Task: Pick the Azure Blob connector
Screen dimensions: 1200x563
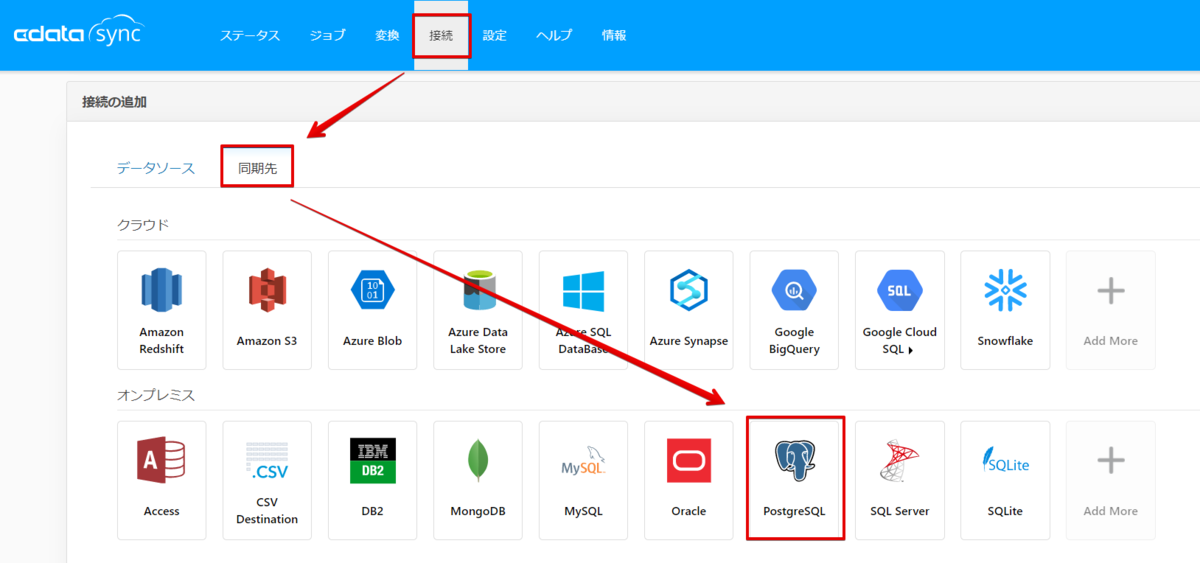Action: pos(372,310)
